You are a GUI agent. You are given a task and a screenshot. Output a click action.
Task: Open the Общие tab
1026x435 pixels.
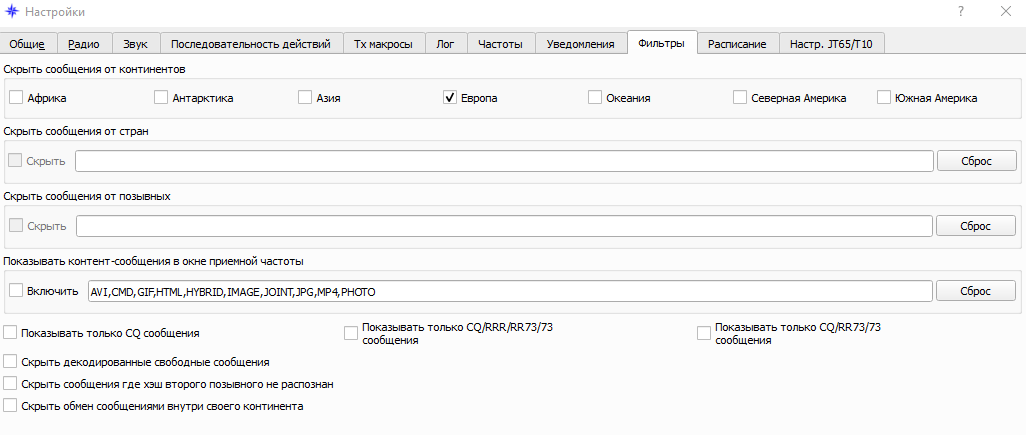[x=28, y=44]
